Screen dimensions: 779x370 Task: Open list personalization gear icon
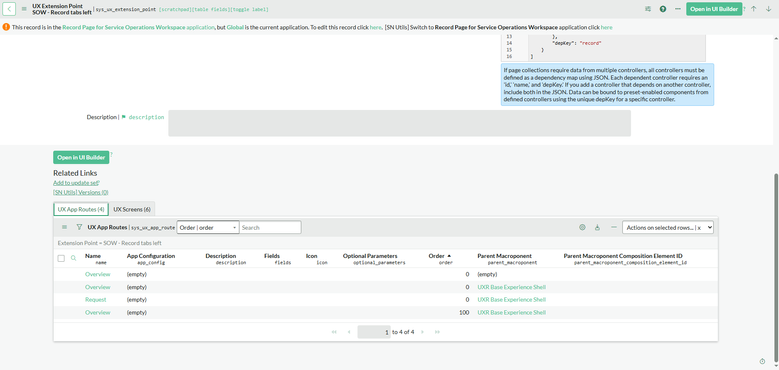click(582, 227)
